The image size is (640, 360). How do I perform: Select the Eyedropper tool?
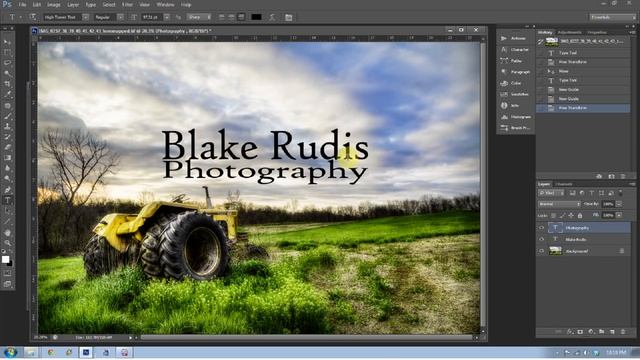pos(7,94)
